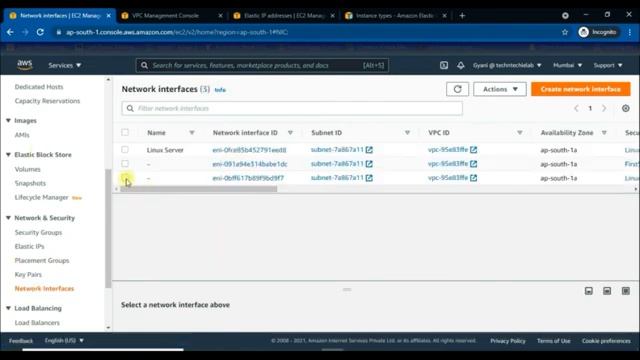Switch to Elastic IP addresses tab

[x=283, y=16]
